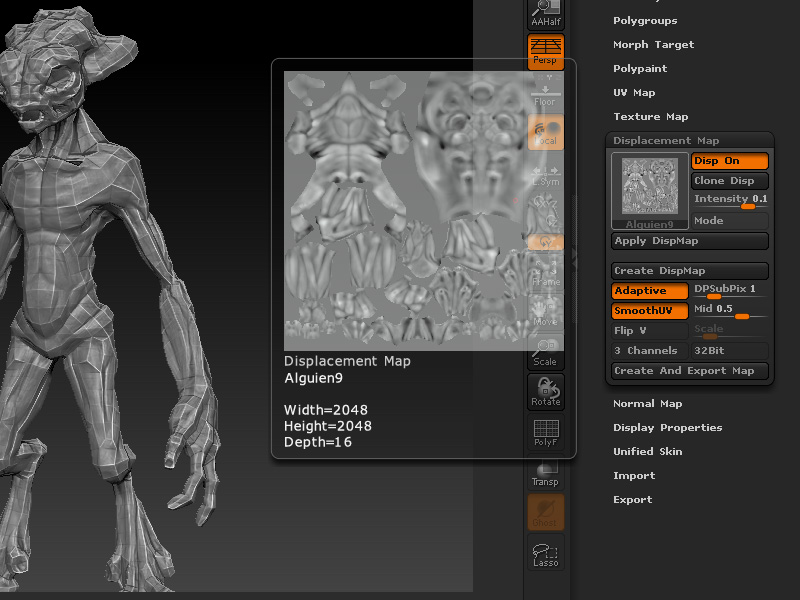Activate the Lasso selection icon
The width and height of the screenshot is (800, 600).
(545, 553)
